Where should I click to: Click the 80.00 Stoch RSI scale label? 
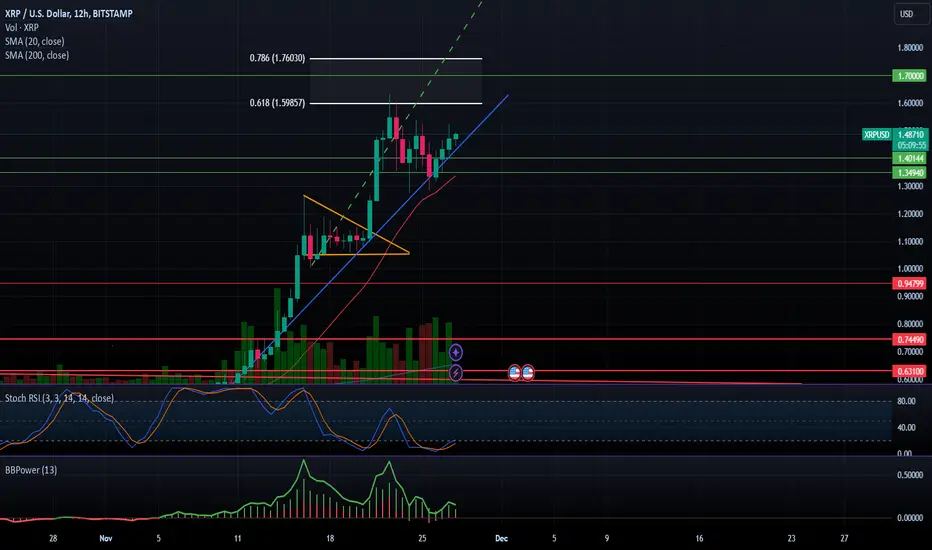click(x=906, y=401)
